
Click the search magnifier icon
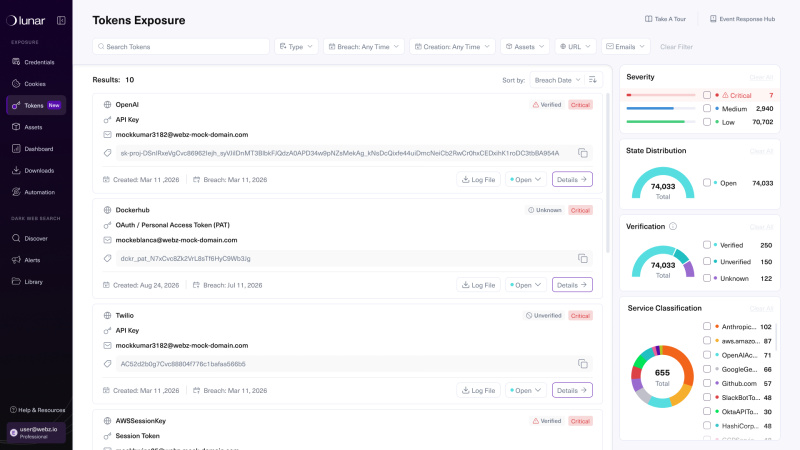click(101, 46)
